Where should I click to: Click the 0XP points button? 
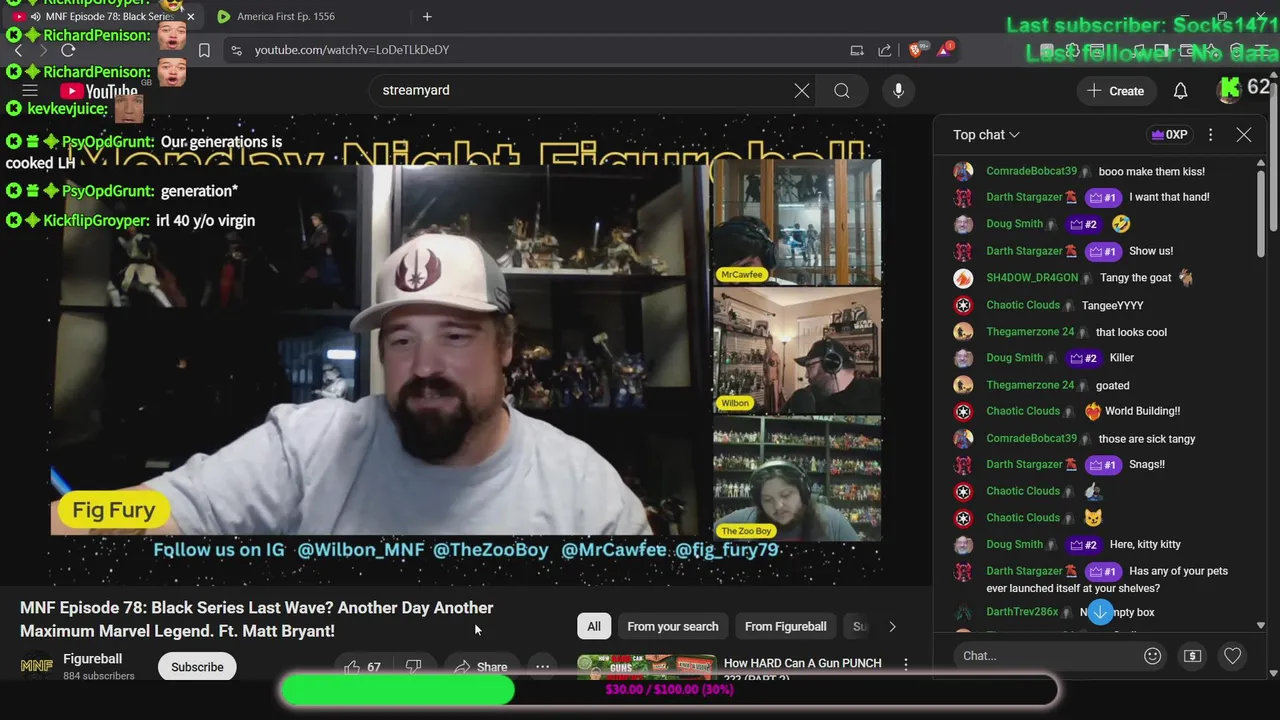(x=1169, y=134)
